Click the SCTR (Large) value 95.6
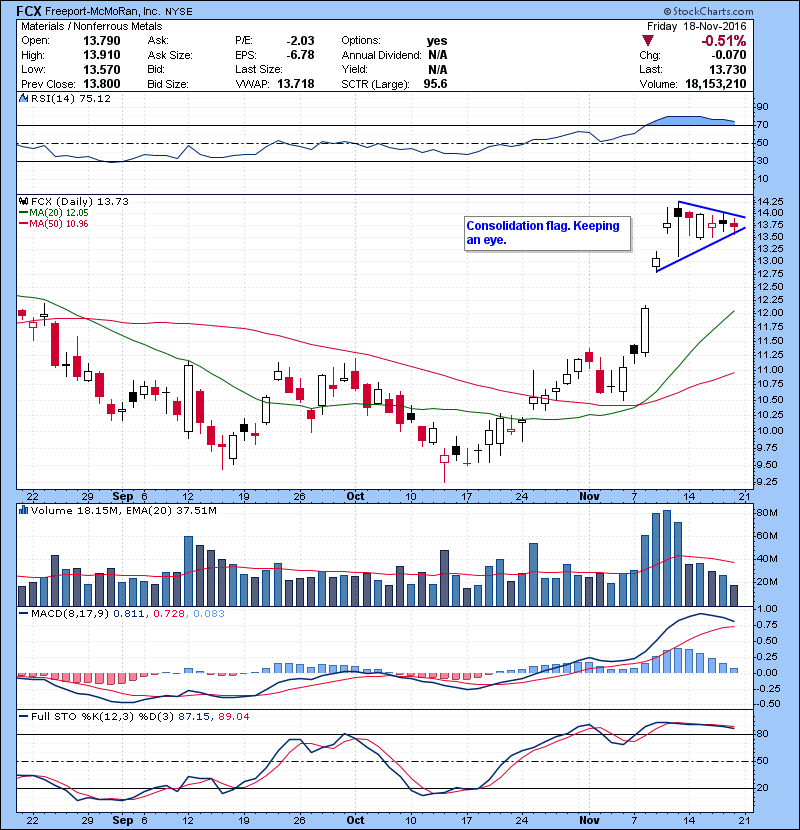This screenshot has width=800, height=830. (x=435, y=84)
